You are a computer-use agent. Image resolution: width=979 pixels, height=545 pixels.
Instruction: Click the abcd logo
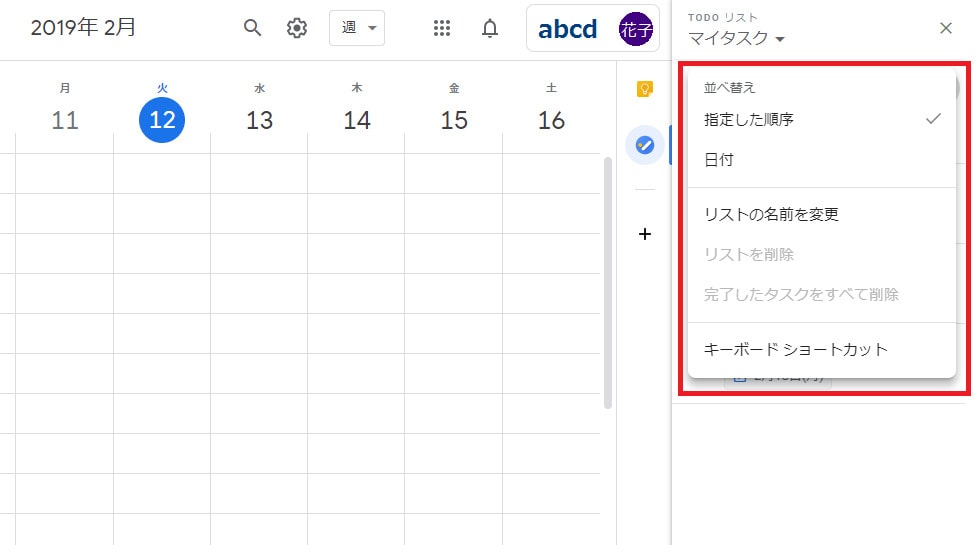[567, 29]
